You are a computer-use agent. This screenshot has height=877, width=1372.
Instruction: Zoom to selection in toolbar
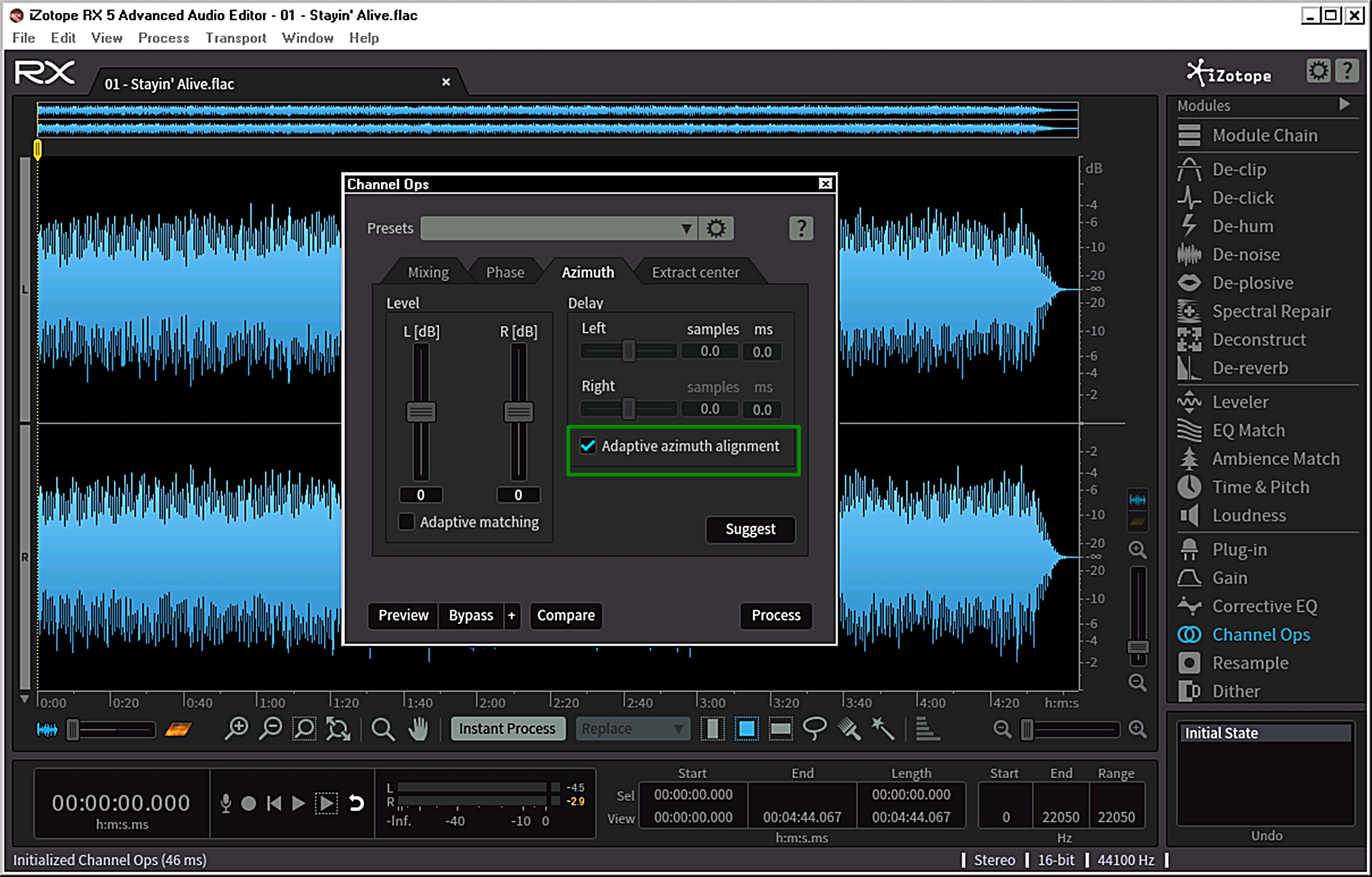point(304,729)
